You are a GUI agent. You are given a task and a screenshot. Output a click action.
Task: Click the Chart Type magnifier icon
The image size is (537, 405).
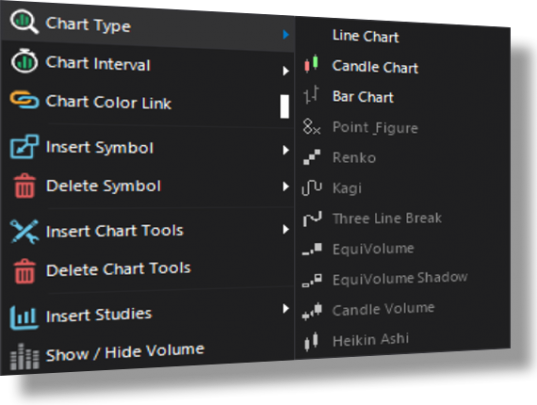(24, 22)
